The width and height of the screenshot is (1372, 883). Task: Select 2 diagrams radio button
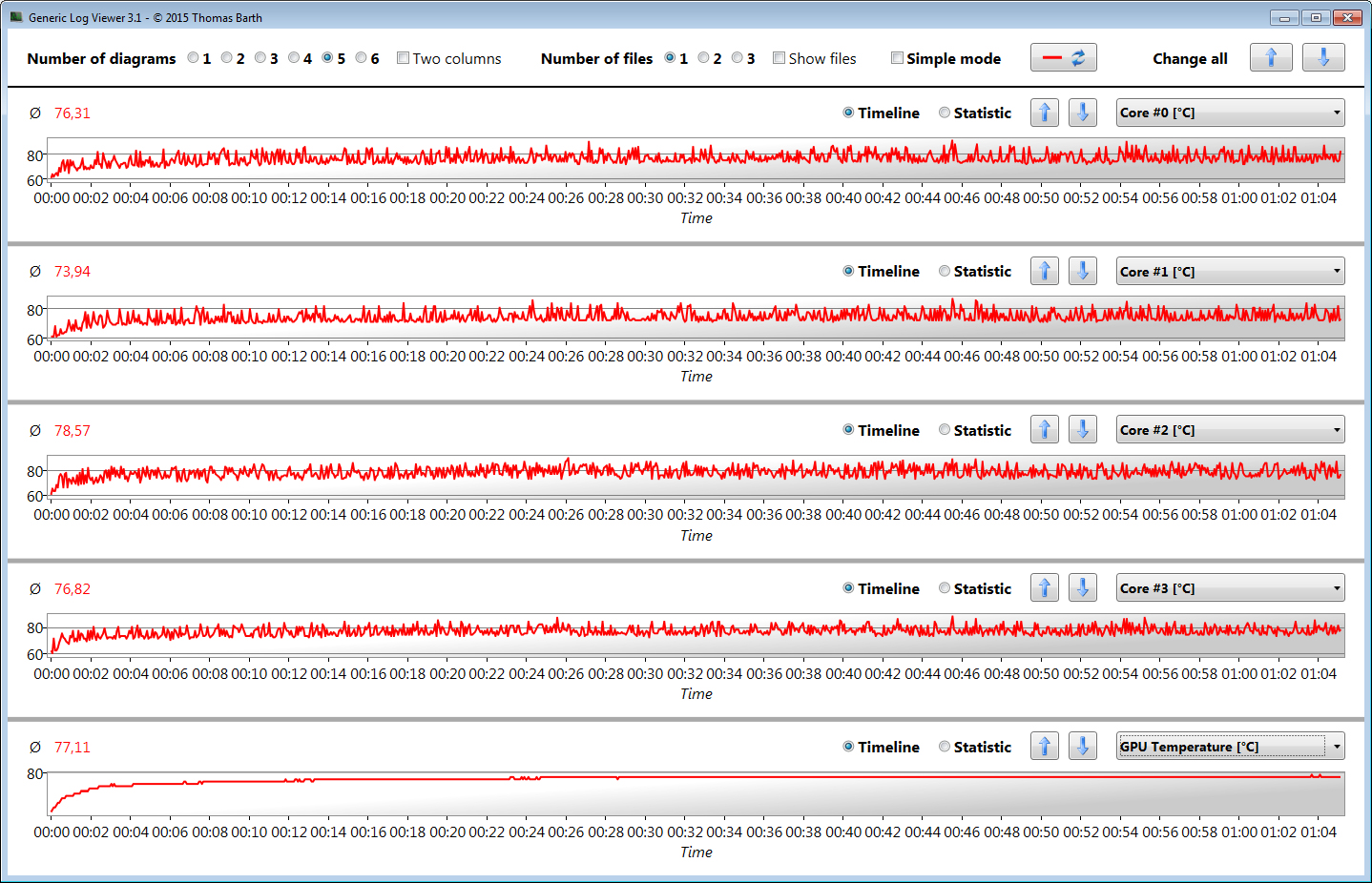click(227, 58)
